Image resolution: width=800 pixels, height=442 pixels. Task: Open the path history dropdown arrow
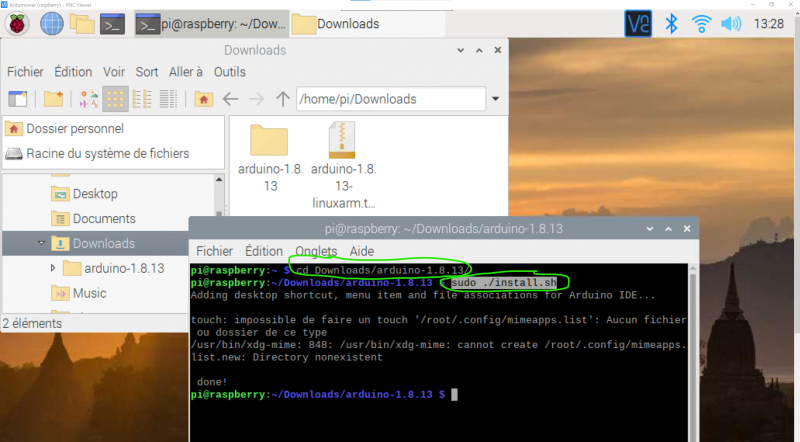[495, 99]
